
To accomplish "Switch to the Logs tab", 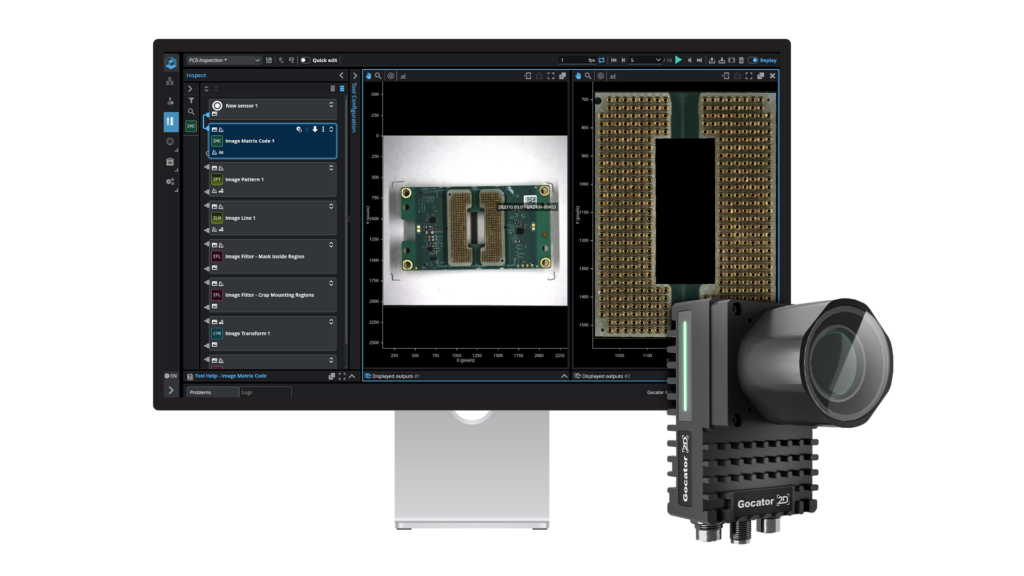I will click(x=247, y=393).
